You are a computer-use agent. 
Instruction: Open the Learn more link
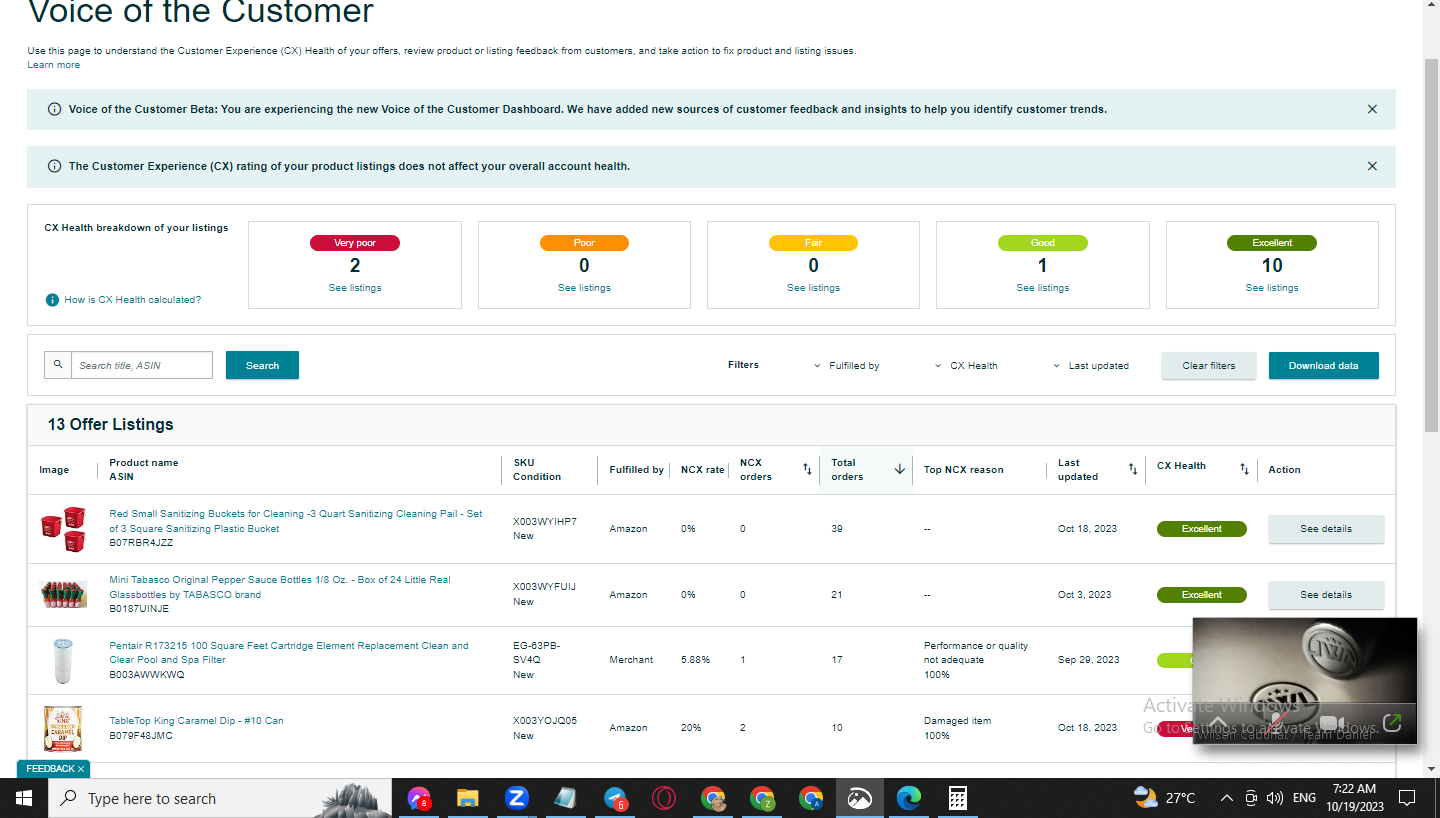[54, 65]
